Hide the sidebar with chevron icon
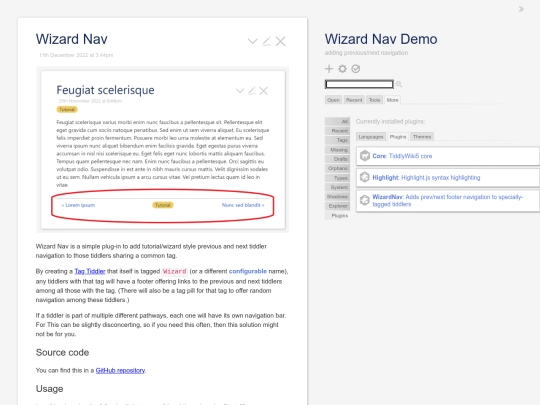Viewport: 540px width, 405px height. click(521, 9)
